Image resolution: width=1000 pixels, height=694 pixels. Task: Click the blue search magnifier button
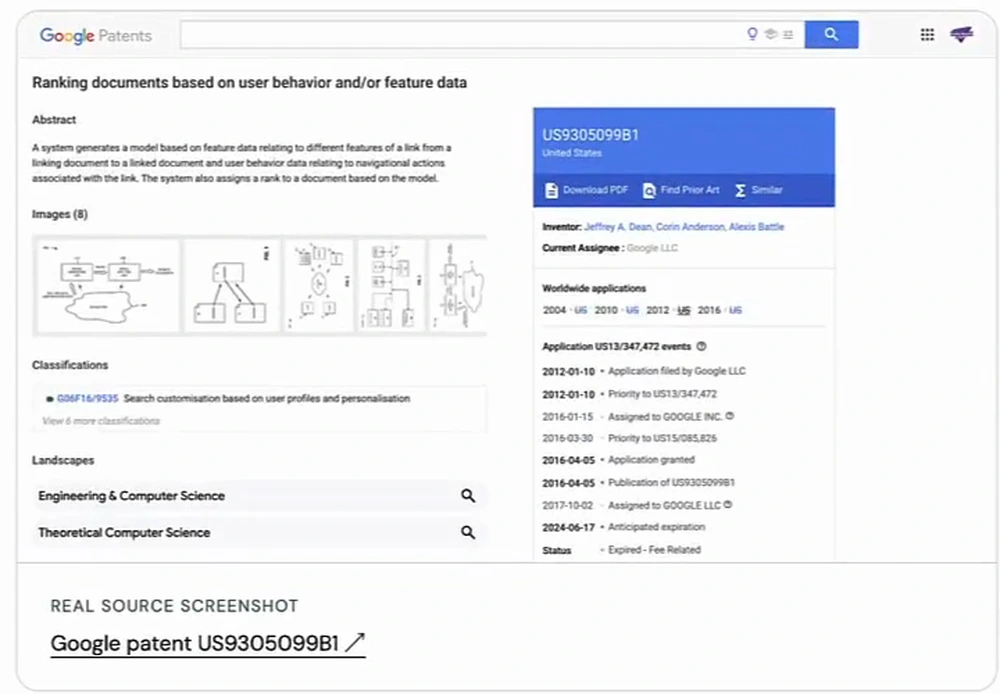(x=831, y=34)
